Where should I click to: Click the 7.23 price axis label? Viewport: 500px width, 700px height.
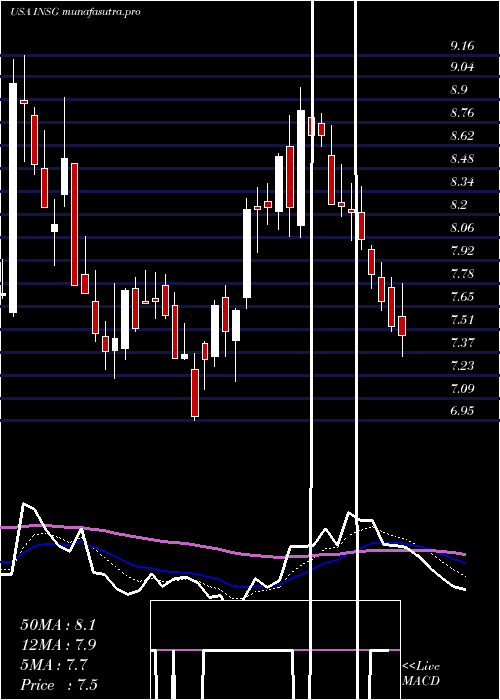462,366
